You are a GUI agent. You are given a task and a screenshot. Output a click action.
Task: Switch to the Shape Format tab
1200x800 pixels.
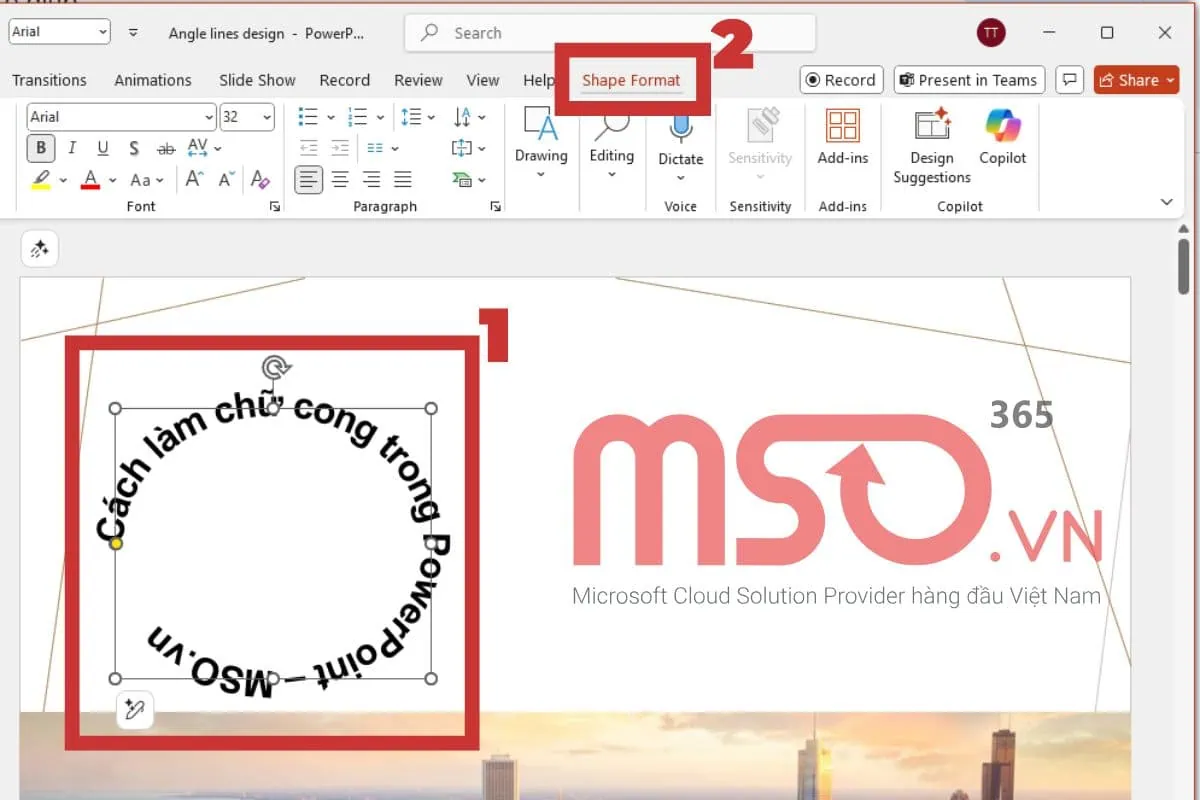pos(631,80)
